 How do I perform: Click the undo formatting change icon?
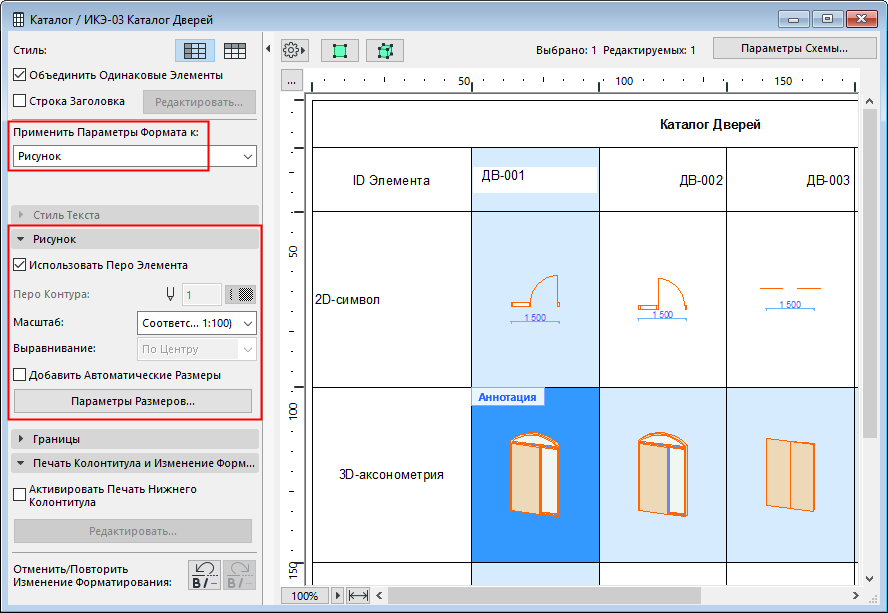pos(204,575)
